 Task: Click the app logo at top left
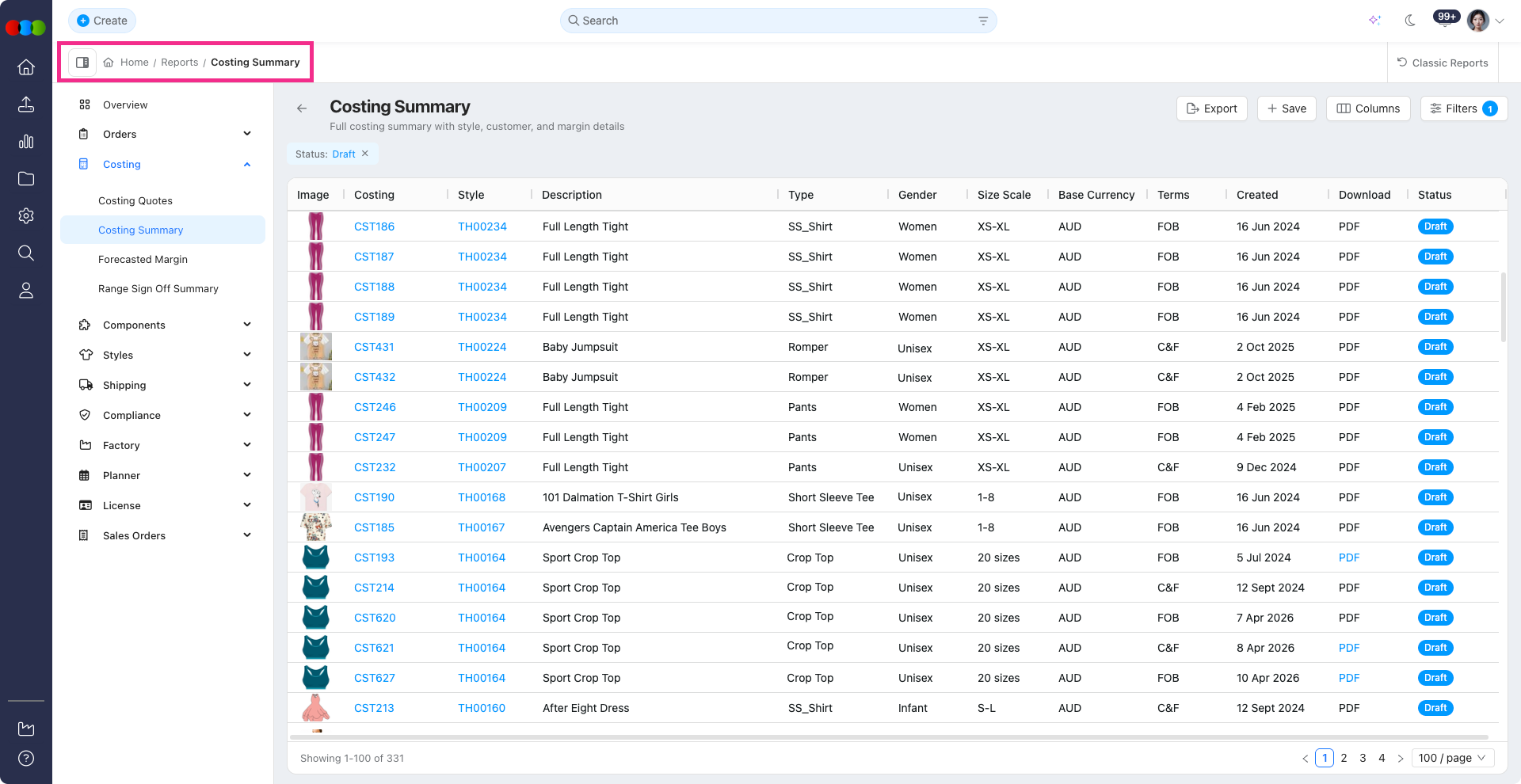(26, 28)
